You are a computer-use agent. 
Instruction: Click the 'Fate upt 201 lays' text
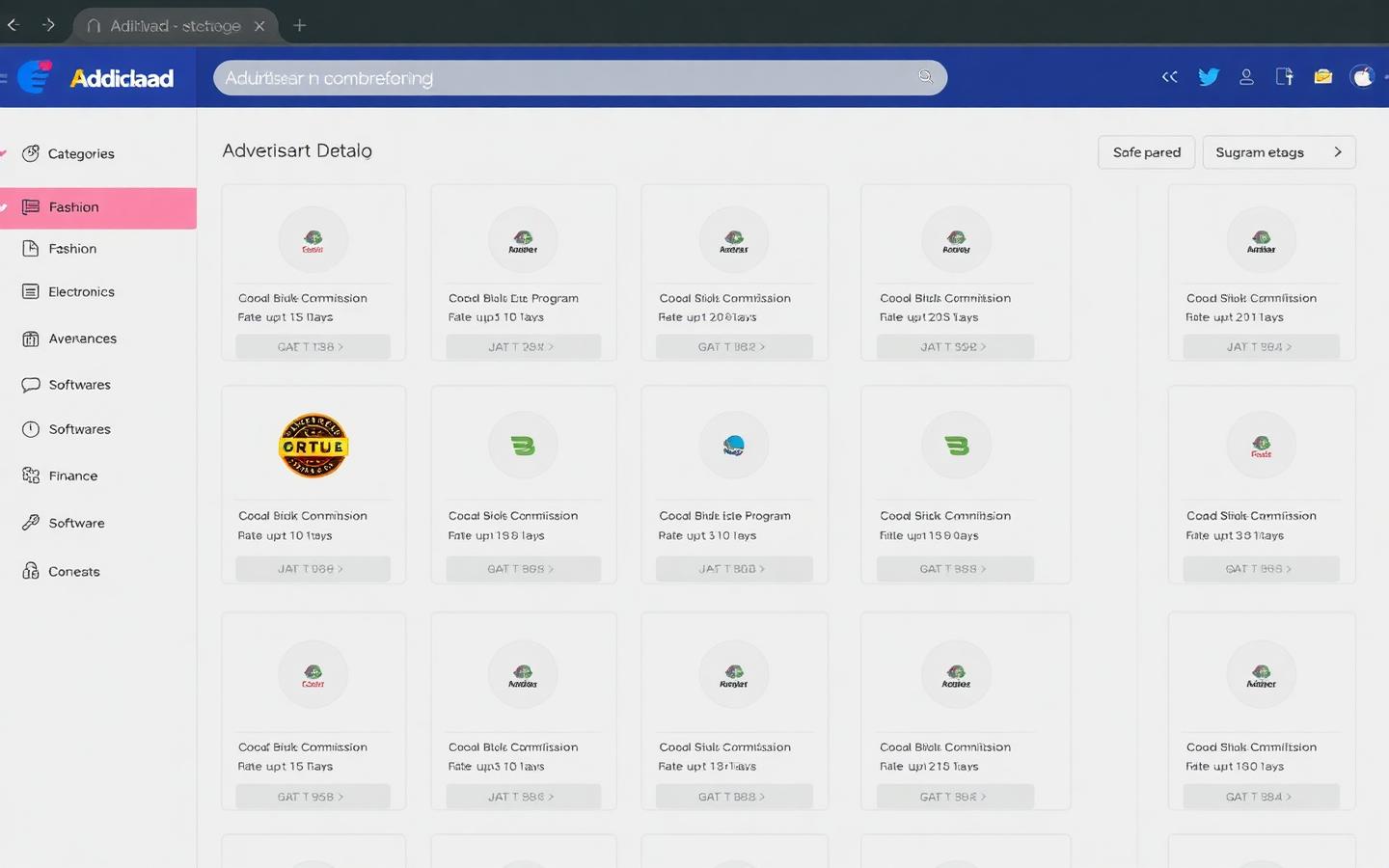click(x=1235, y=317)
